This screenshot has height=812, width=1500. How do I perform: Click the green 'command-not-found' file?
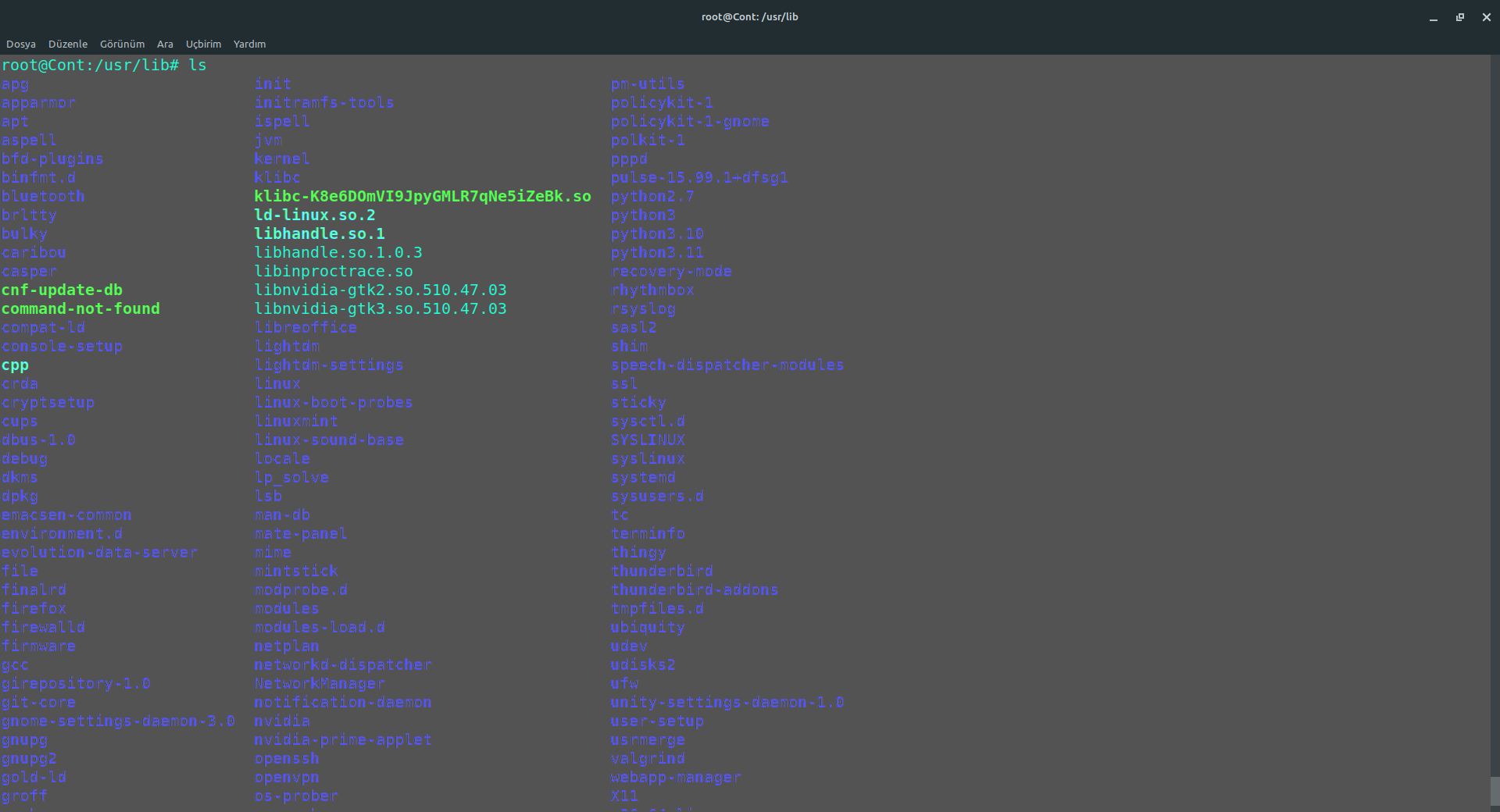point(80,309)
